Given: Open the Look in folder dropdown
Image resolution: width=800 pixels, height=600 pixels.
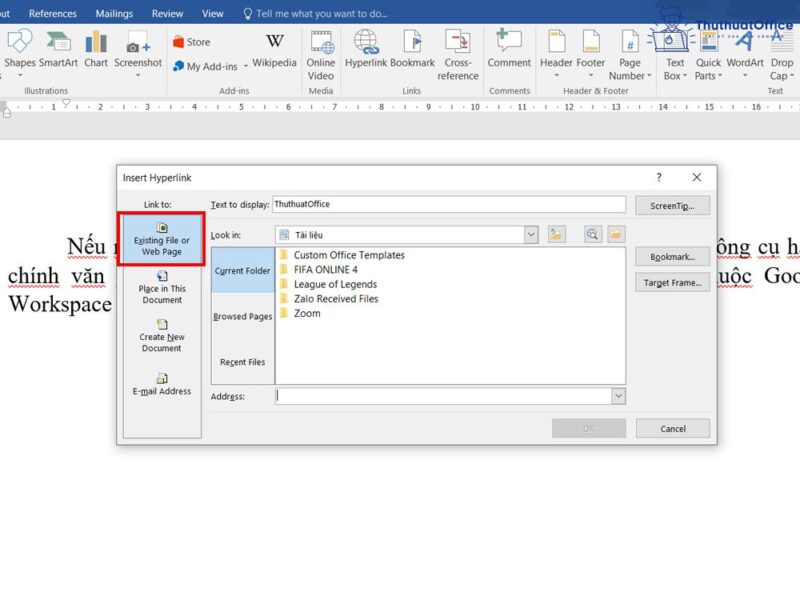Looking at the screenshot, I should [x=532, y=233].
